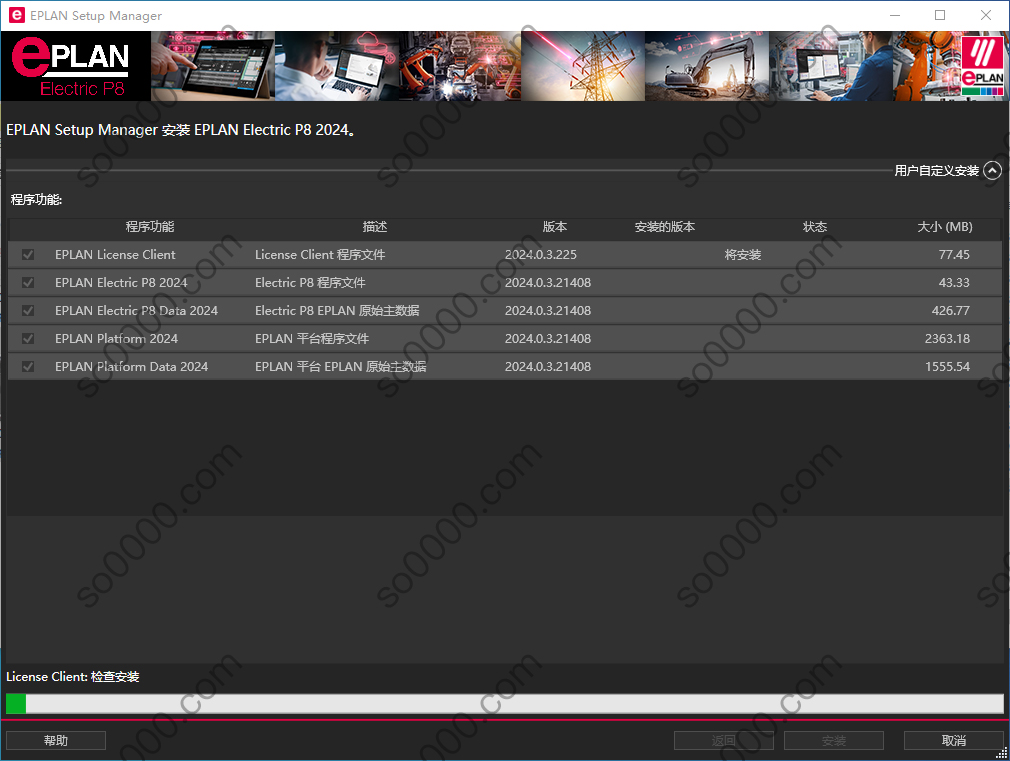1010x761 pixels.
Task: Click the 帮助 button
Action: click(x=56, y=740)
